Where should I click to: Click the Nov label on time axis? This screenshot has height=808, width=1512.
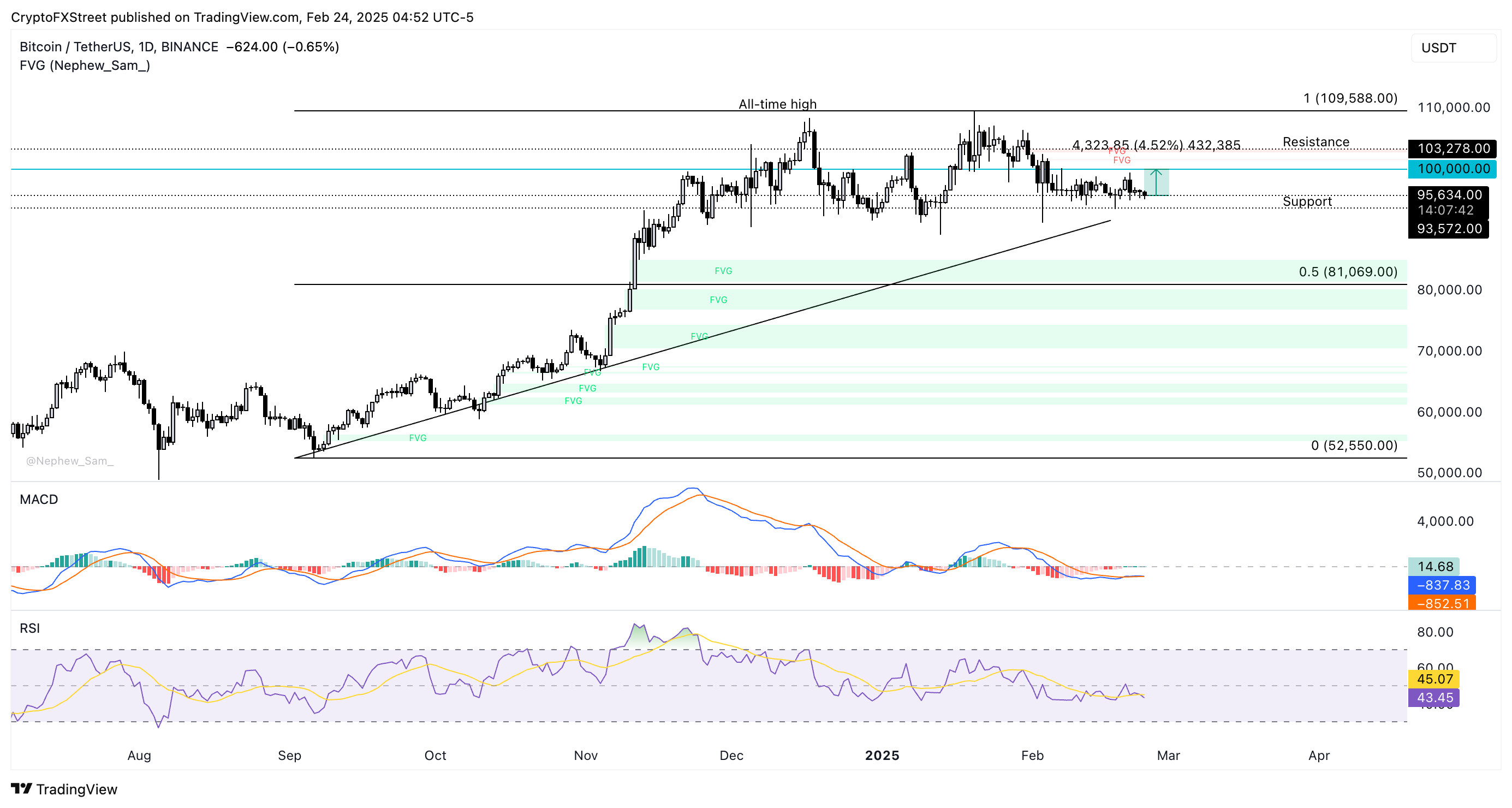click(x=585, y=756)
